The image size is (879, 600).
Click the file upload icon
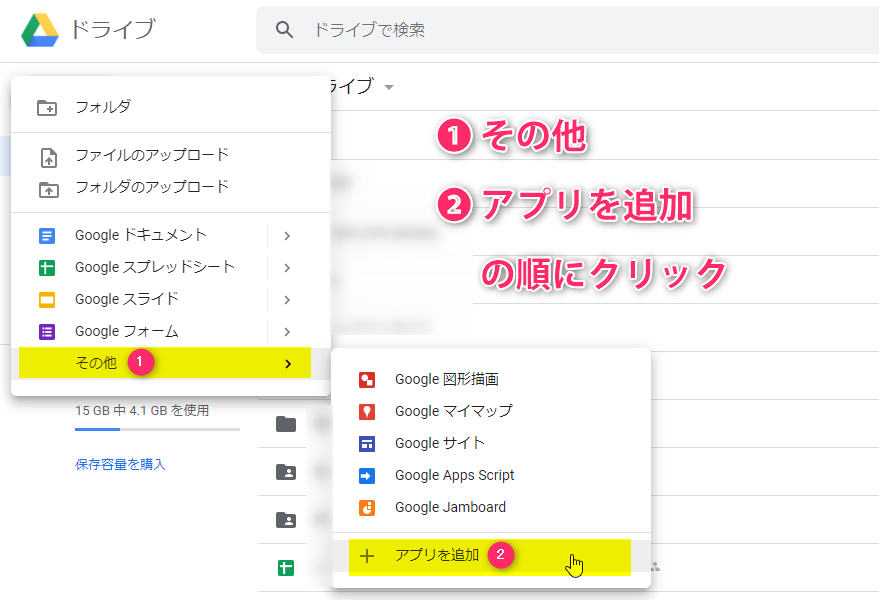pyautogui.click(x=49, y=158)
